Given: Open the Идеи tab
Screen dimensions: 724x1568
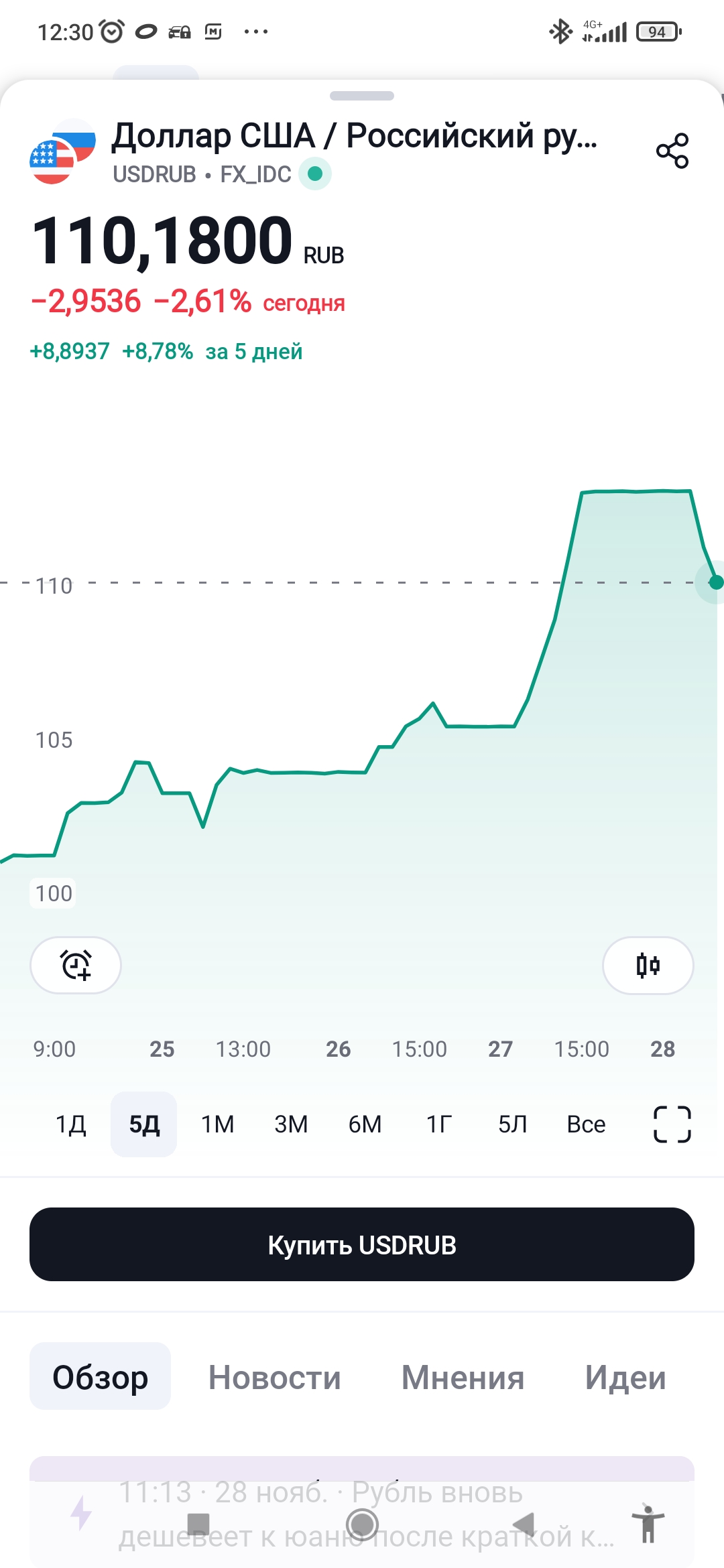Looking at the screenshot, I should click(x=625, y=1378).
